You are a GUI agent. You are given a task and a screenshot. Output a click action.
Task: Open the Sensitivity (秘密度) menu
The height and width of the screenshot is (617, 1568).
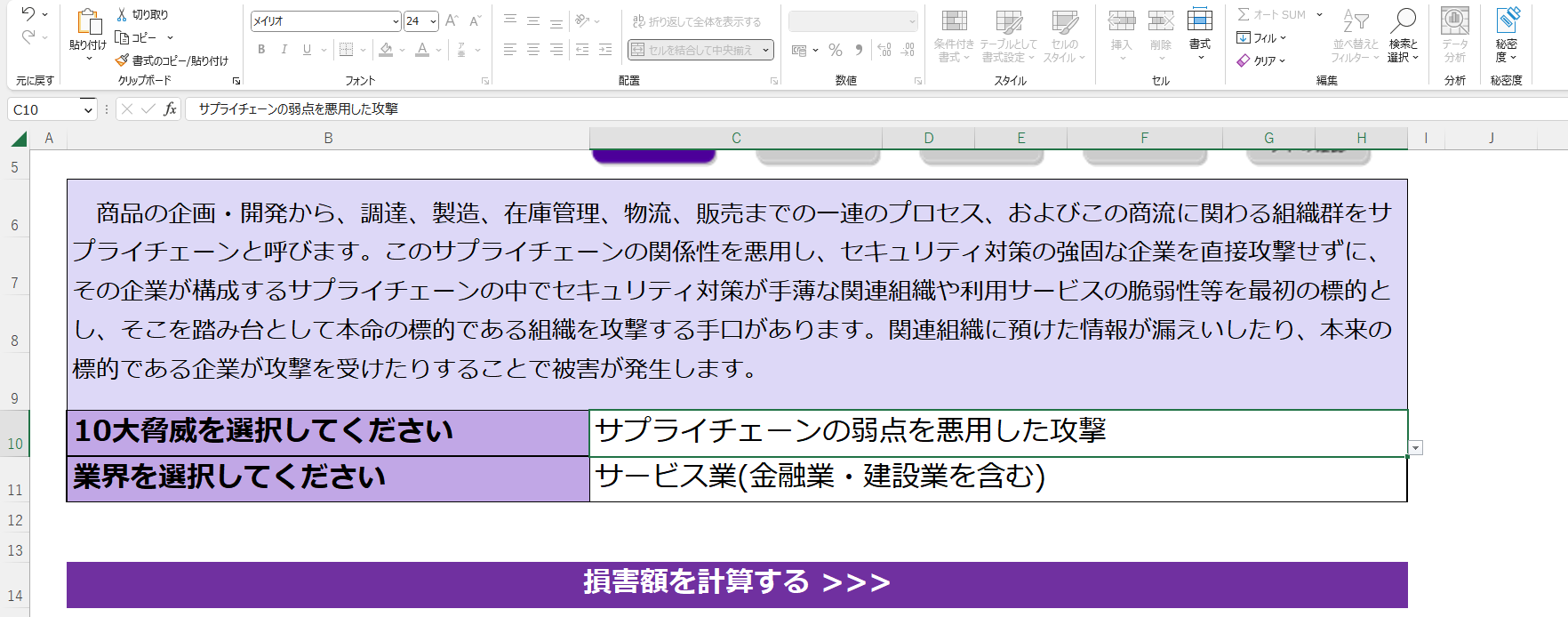coord(1507,36)
